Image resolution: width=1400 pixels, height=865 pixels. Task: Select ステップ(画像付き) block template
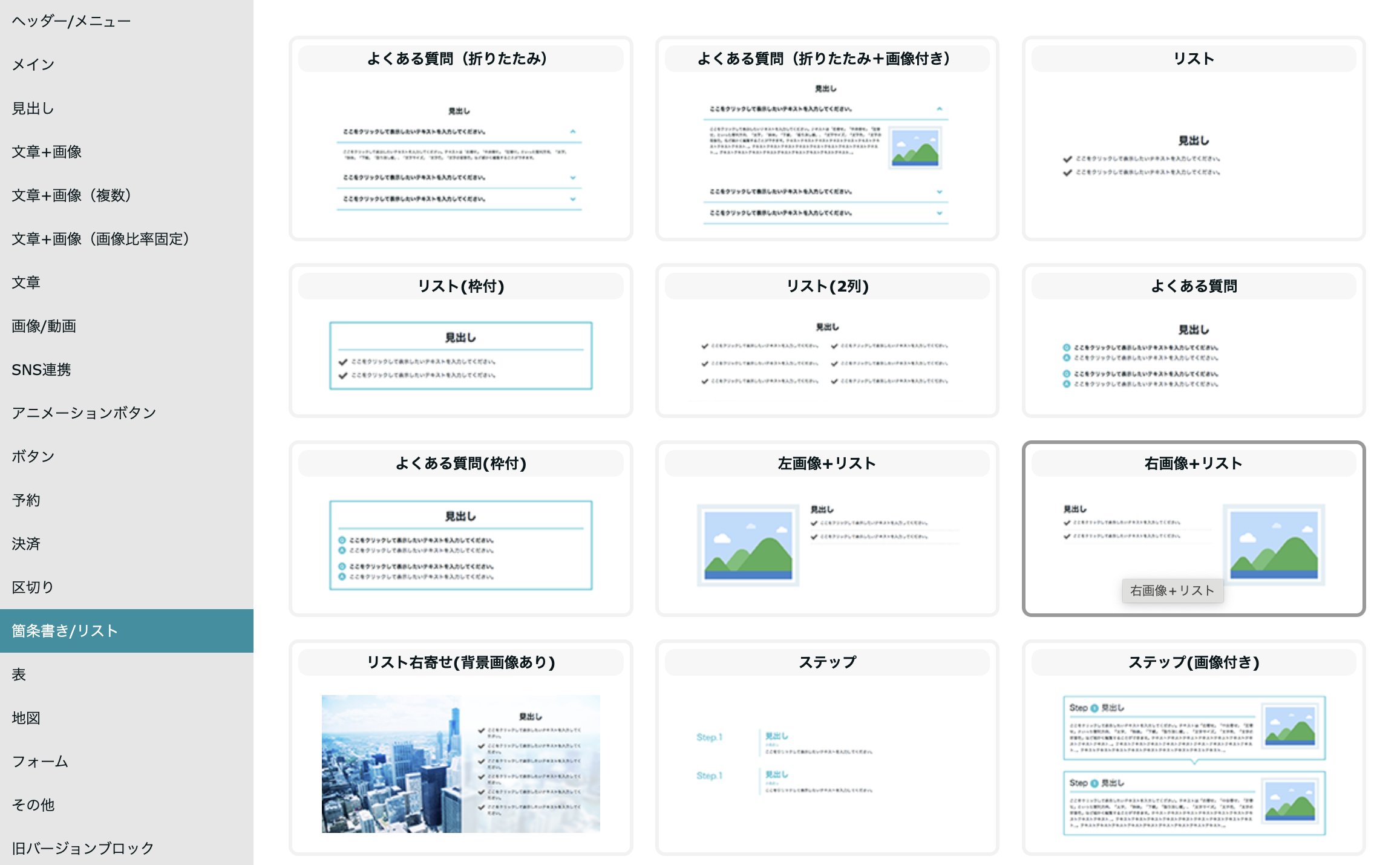pyautogui.click(x=1193, y=748)
